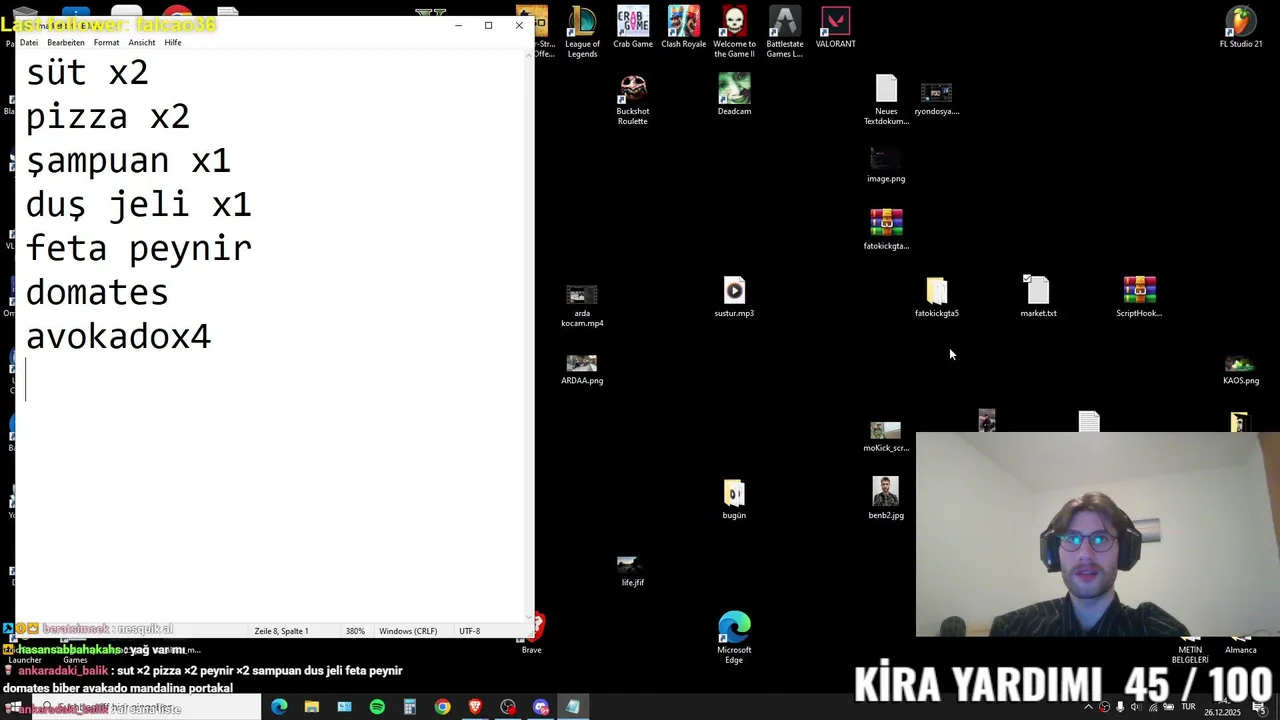This screenshot has width=1280, height=720.
Task: Select Welcome to the Game II icon
Action: pyautogui.click(x=734, y=32)
